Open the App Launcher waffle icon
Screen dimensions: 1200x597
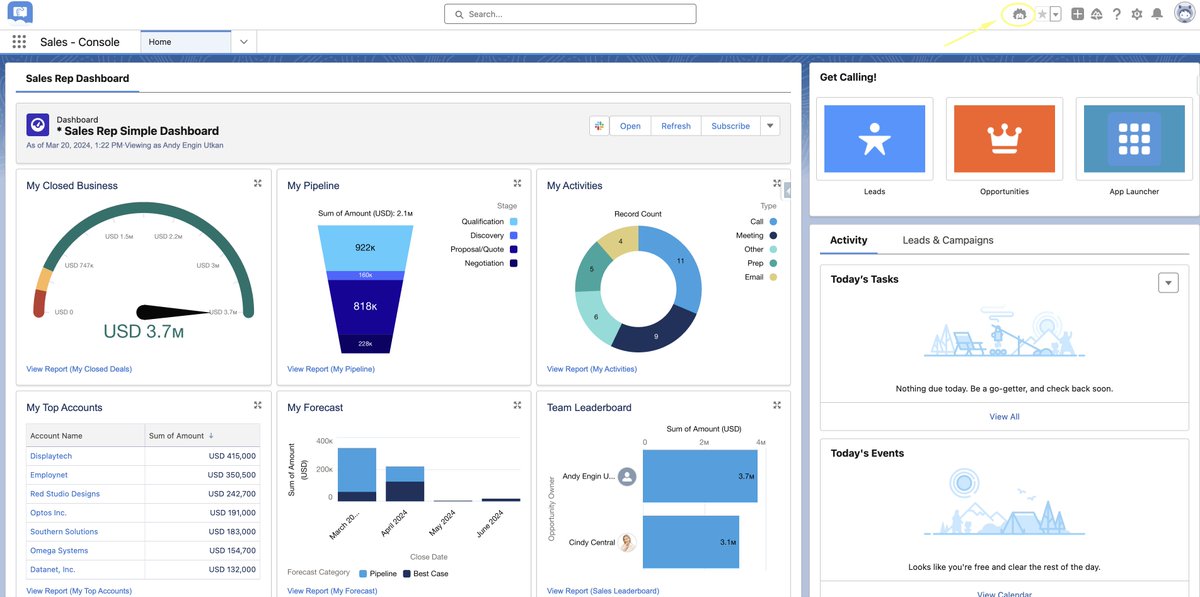click(x=17, y=41)
